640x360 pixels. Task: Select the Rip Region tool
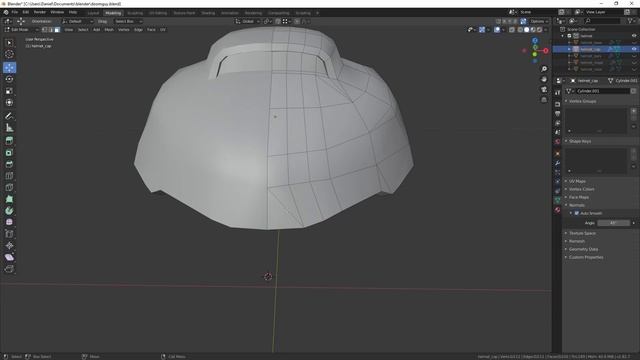(9, 269)
